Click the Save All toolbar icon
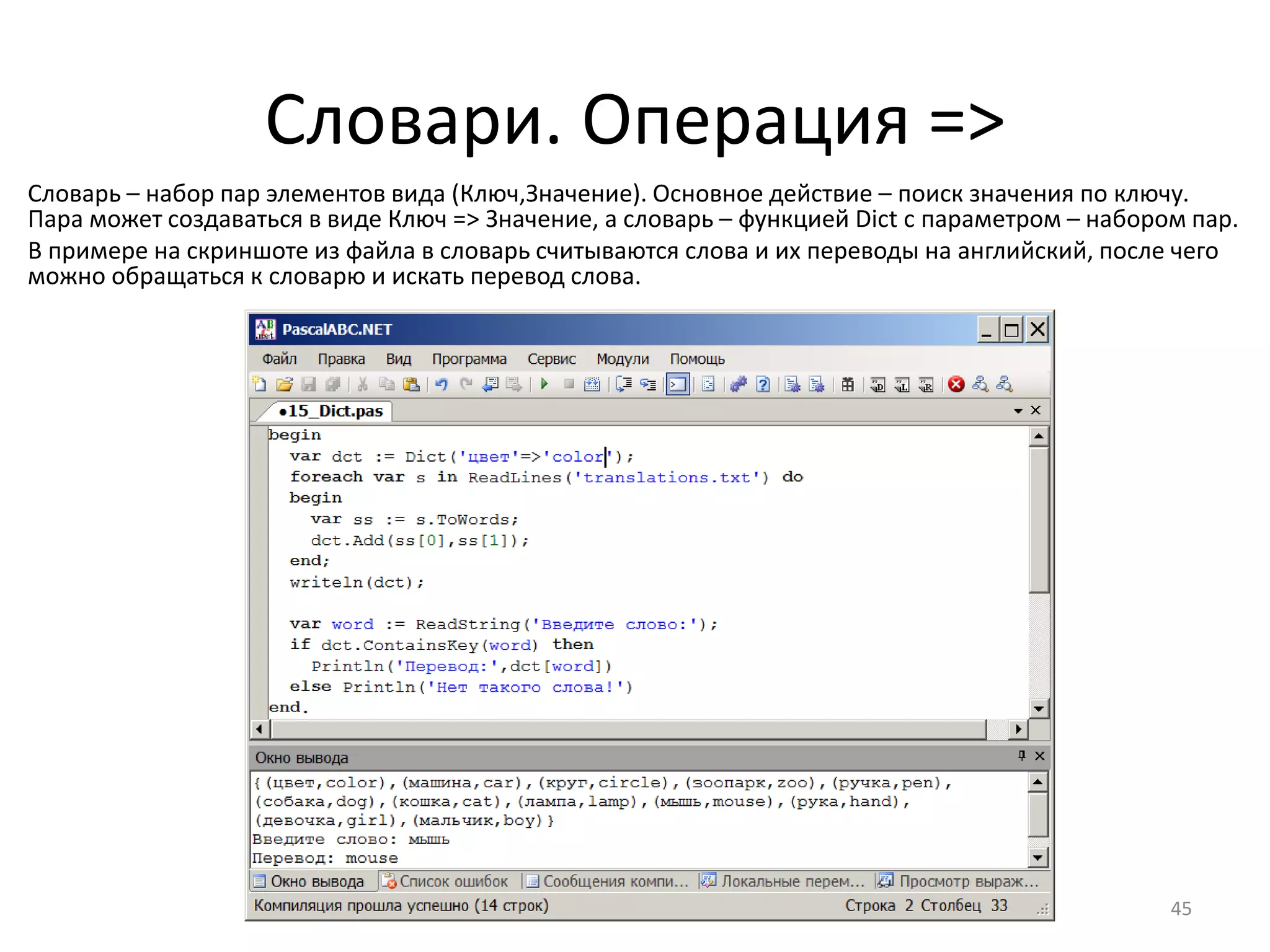 (333, 384)
